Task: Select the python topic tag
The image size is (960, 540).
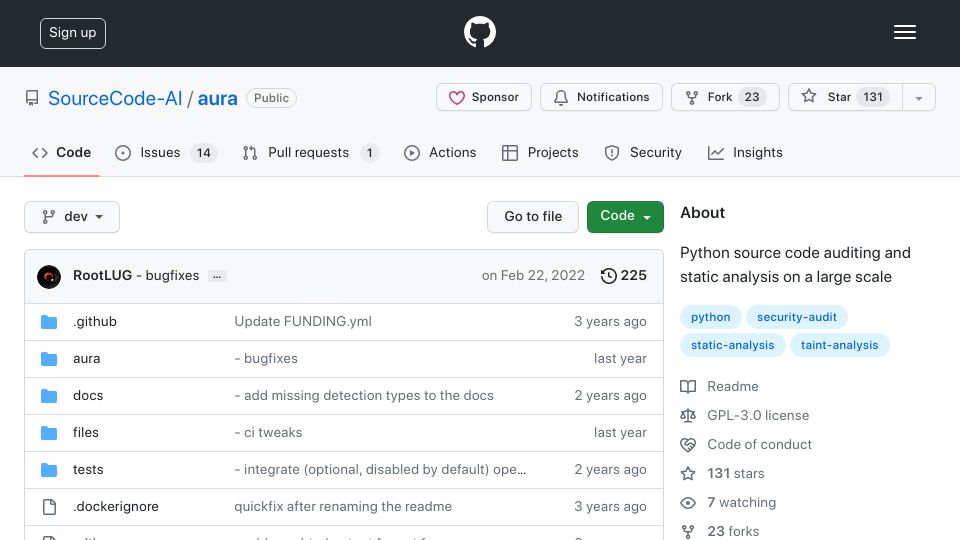Action: (x=710, y=317)
